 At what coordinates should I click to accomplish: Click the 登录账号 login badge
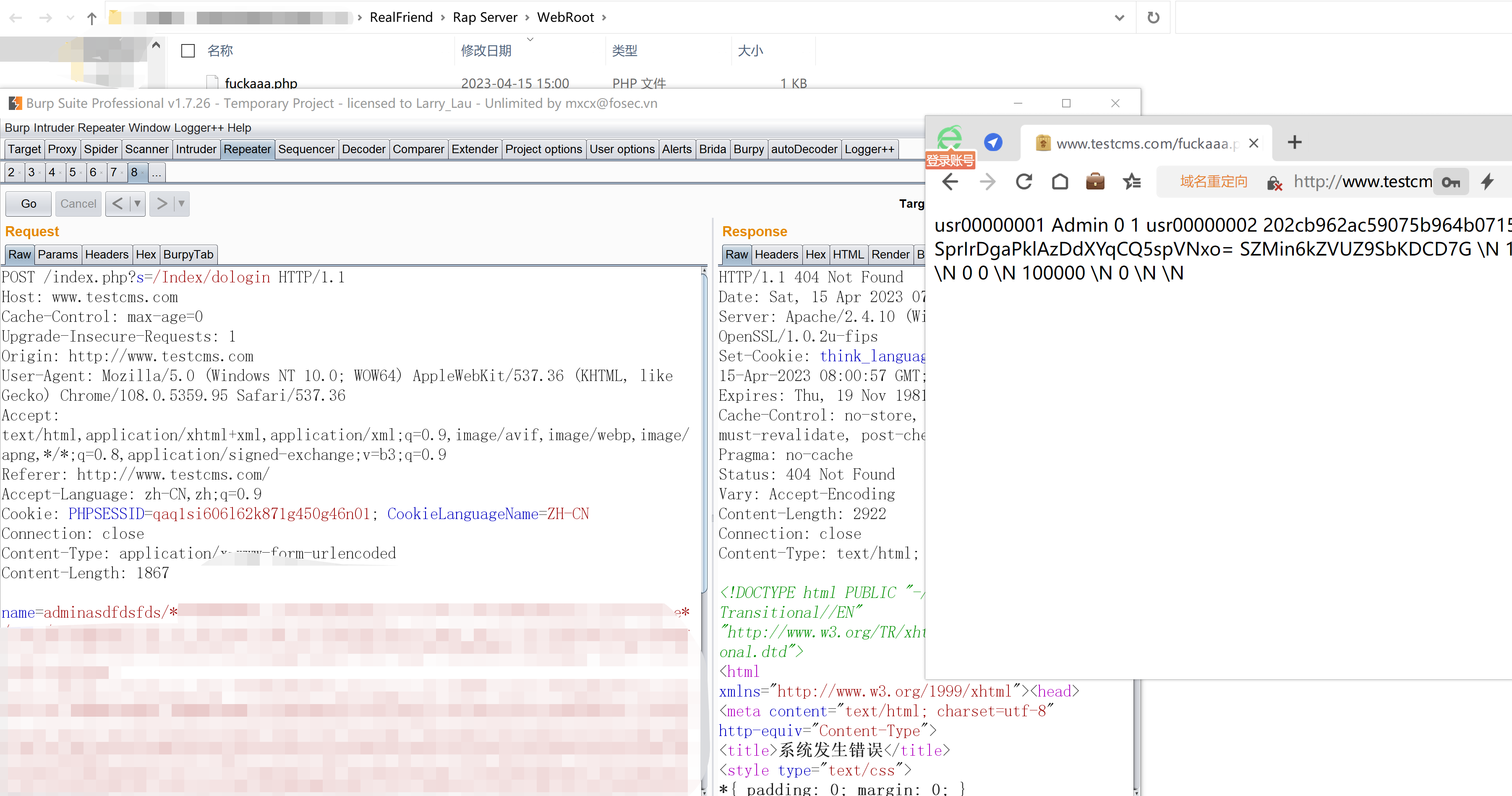(x=950, y=160)
